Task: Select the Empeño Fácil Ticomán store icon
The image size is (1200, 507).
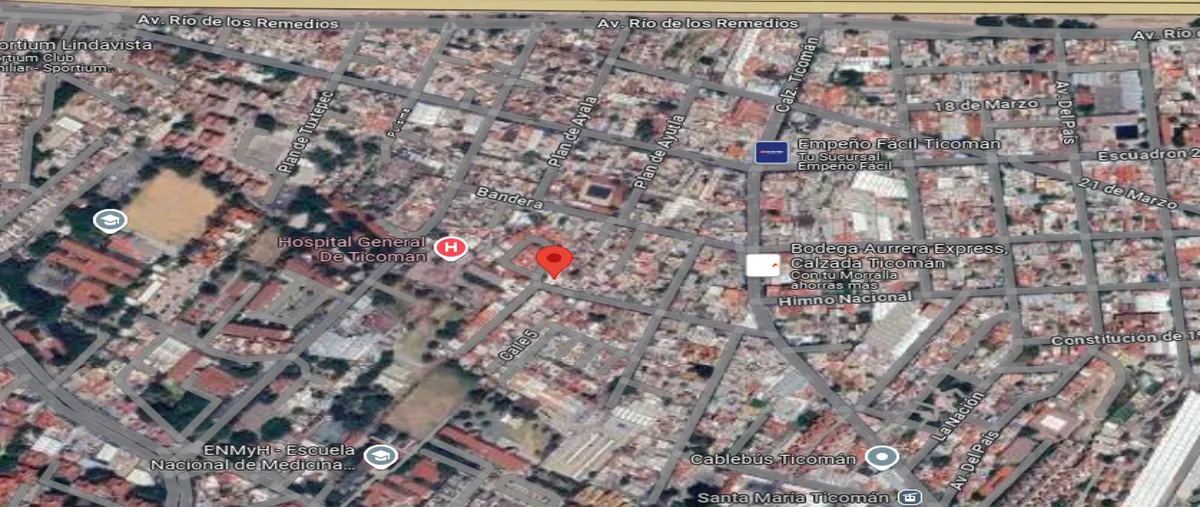Action: [x=771, y=152]
